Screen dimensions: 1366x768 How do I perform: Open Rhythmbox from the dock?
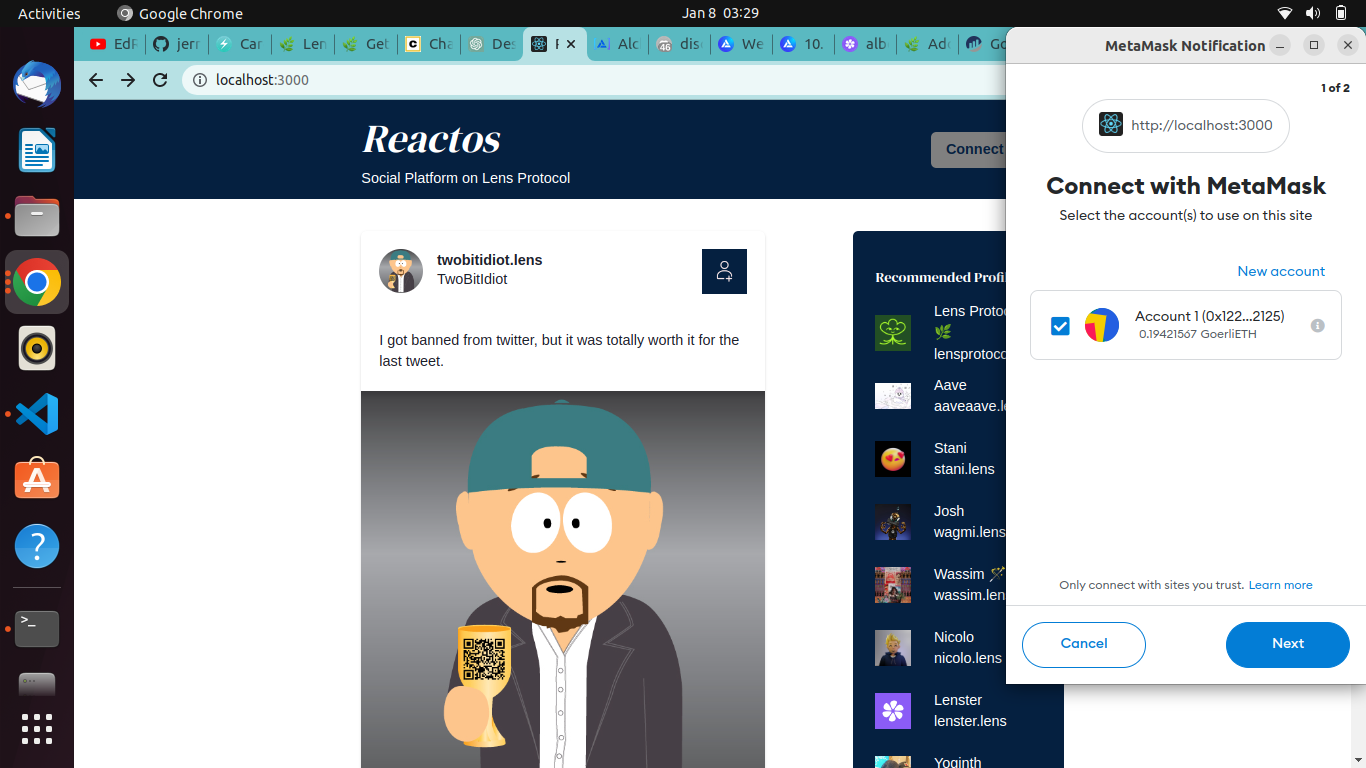pos(37,348)
